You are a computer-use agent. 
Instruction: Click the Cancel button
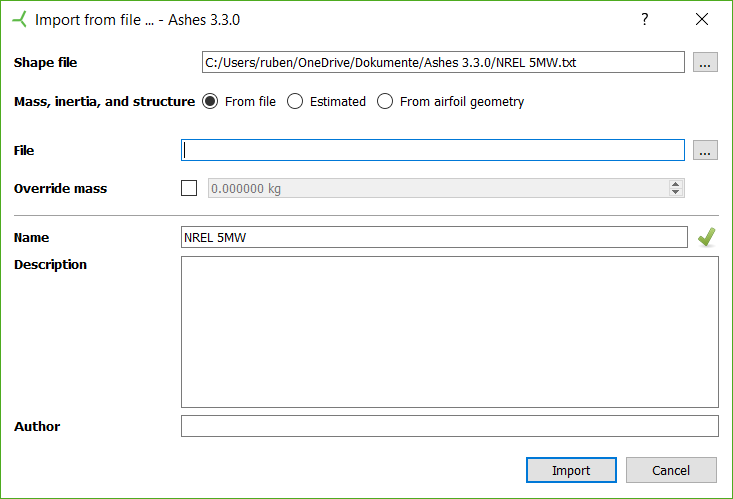[671, 470]
